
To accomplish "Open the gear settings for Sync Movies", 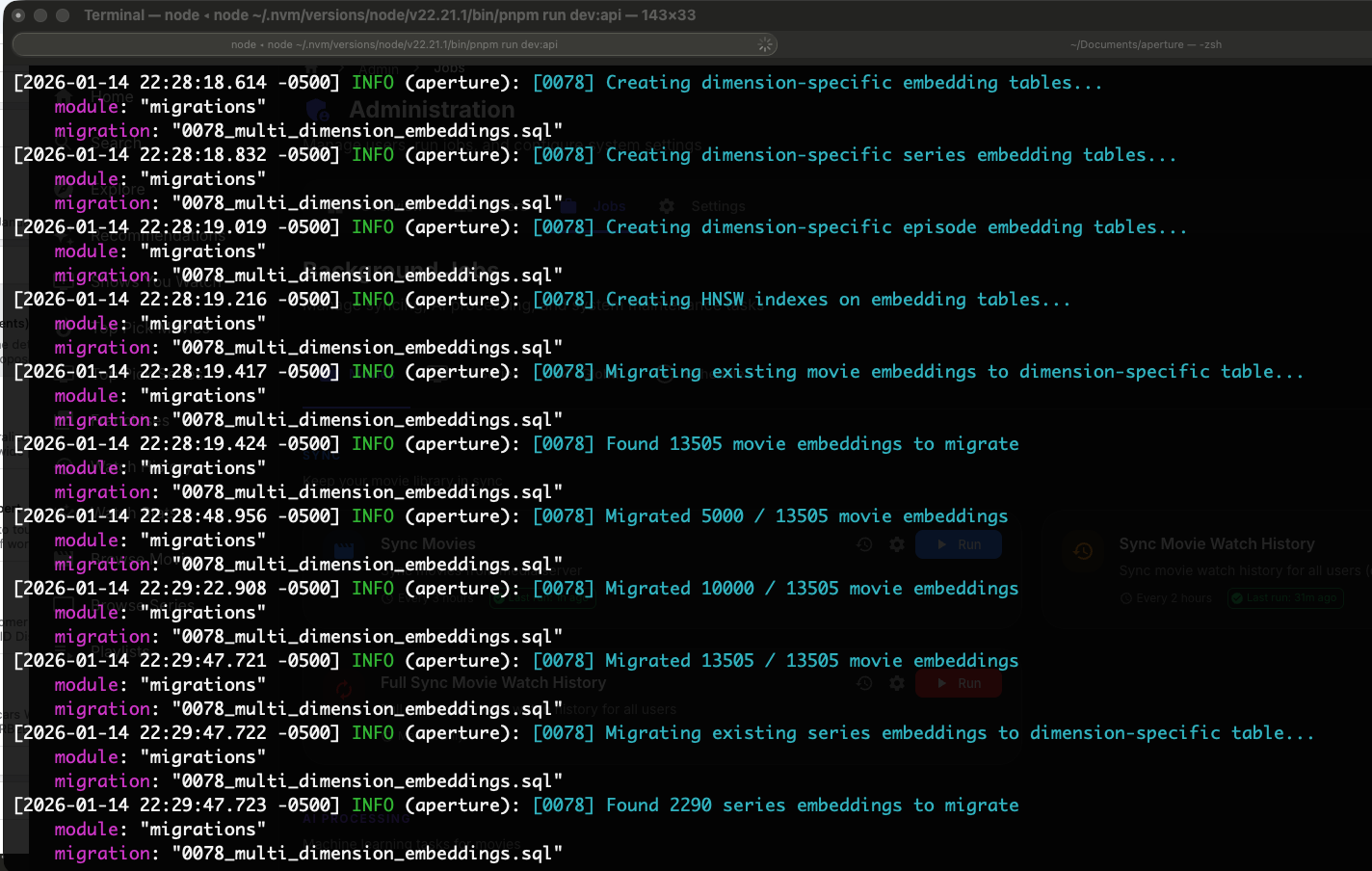I will tap(897, 544).
